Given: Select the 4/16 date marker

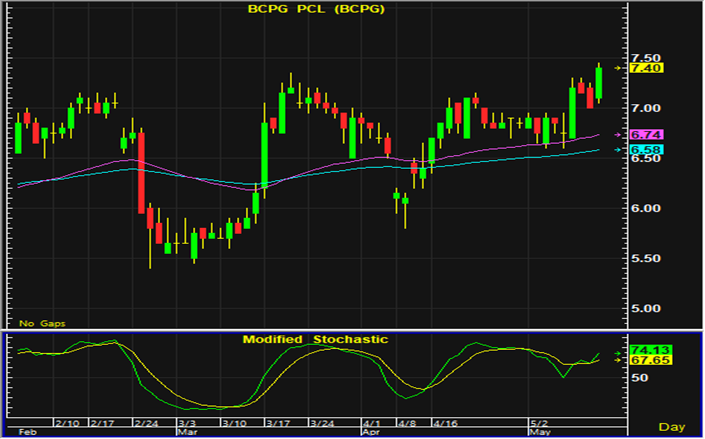Looking at the screenshot, I should [x=445, y=423].
